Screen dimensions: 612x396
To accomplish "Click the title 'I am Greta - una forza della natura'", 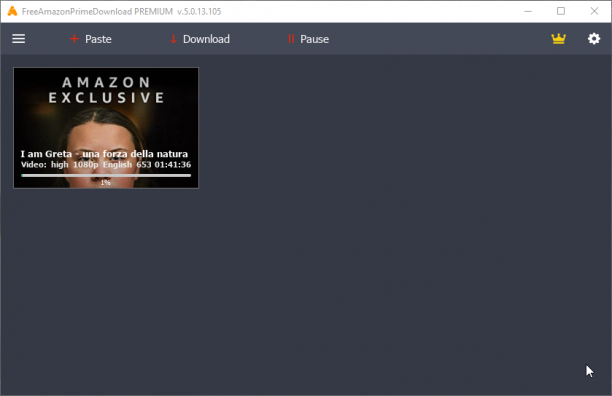I will 104,154.
